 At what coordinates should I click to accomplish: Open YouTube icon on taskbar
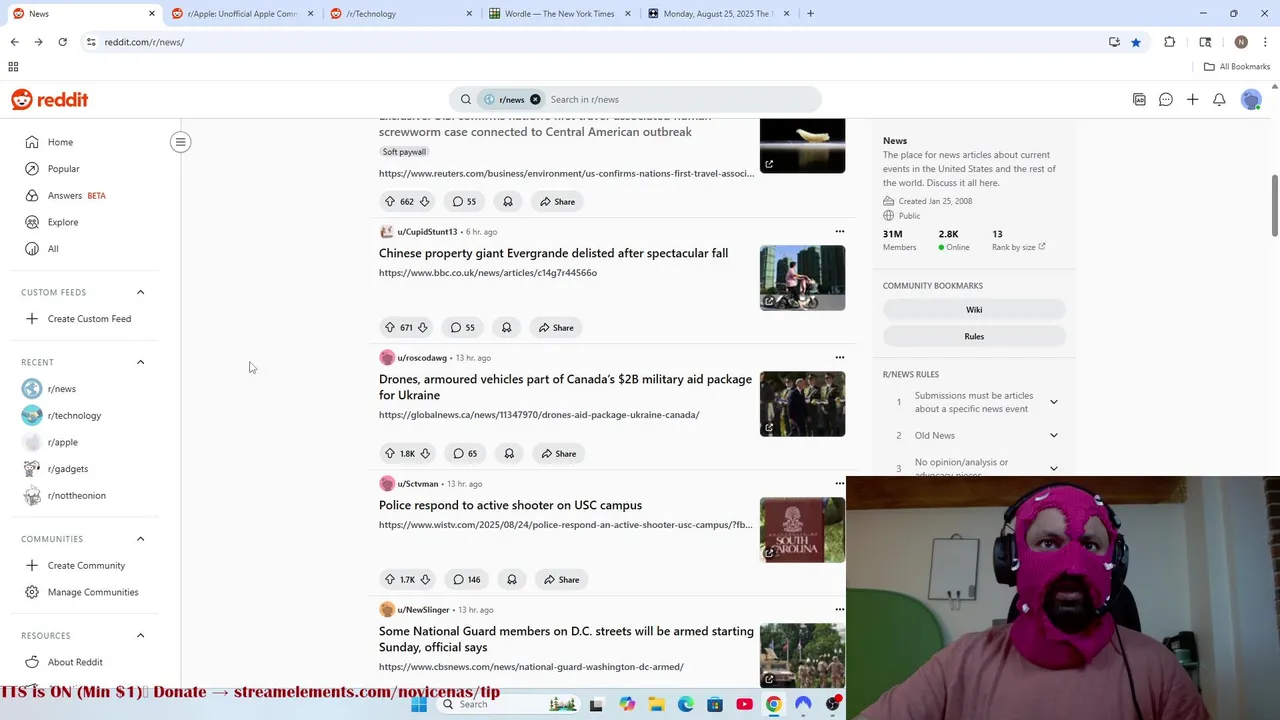tap(744, 704)
